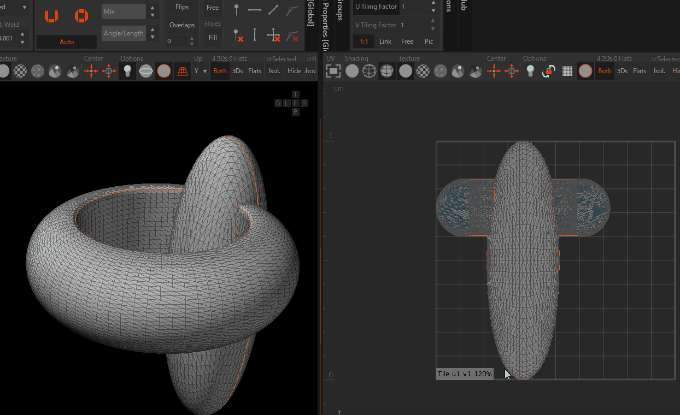Click the lock rotate icon in UV view toolbar
This screenshot has height=415, width=680.
tap(549, 71)
